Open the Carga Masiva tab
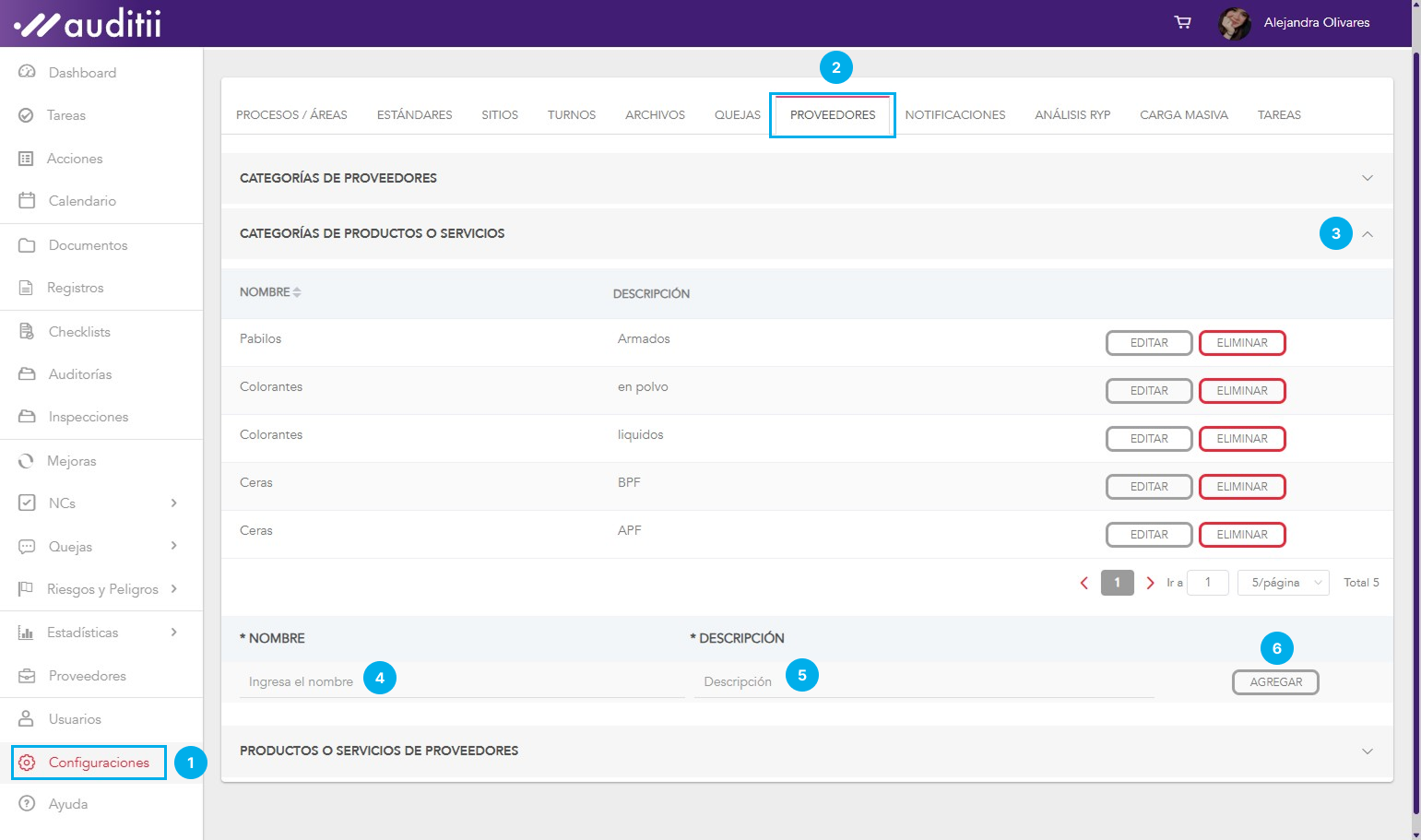Screen dimensions: 1421x840 point(1183,115)
